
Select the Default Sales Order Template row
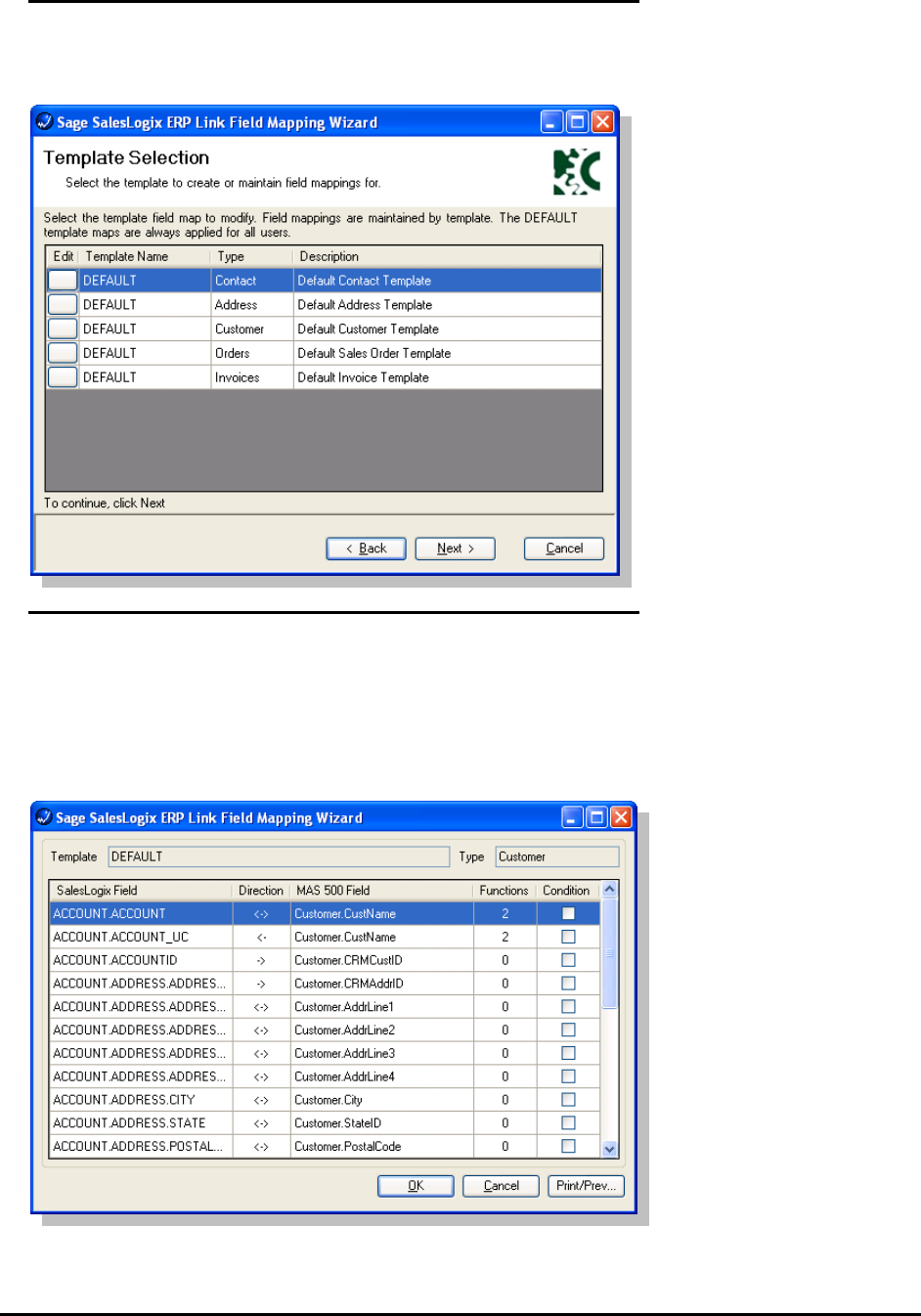pos(325,353)
